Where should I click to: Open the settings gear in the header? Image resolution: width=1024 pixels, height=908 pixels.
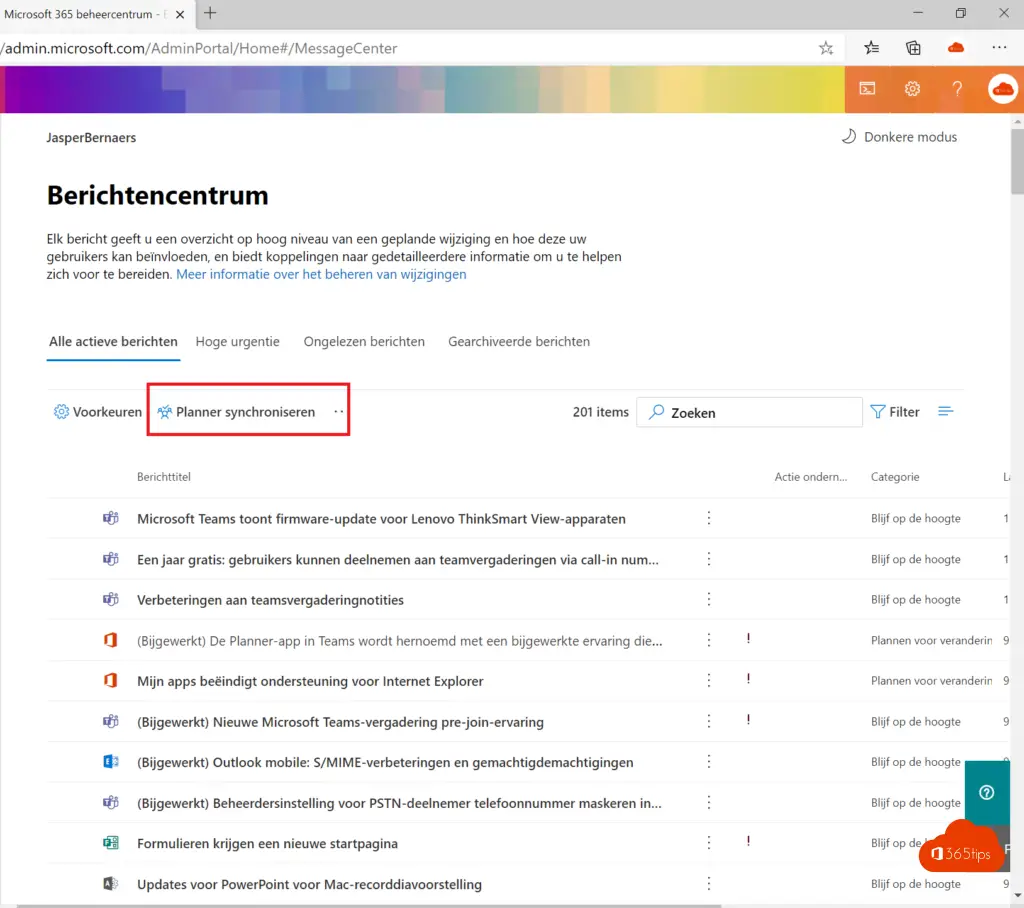912,89
